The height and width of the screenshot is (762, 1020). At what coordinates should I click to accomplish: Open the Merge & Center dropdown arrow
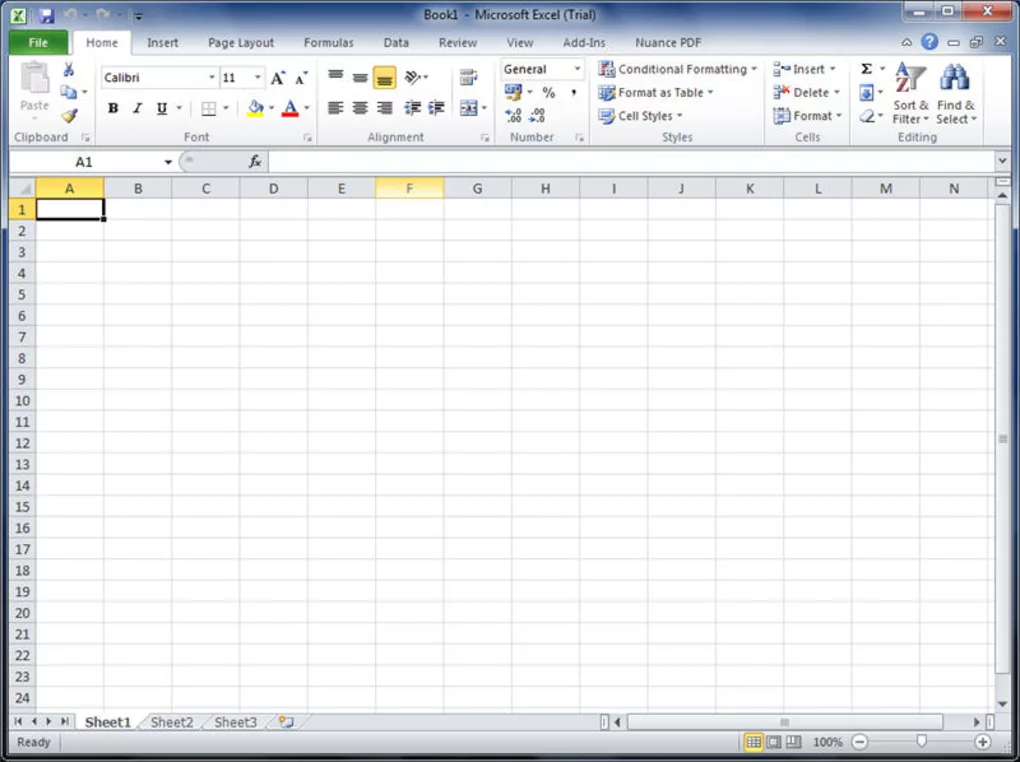pos(484,108)
